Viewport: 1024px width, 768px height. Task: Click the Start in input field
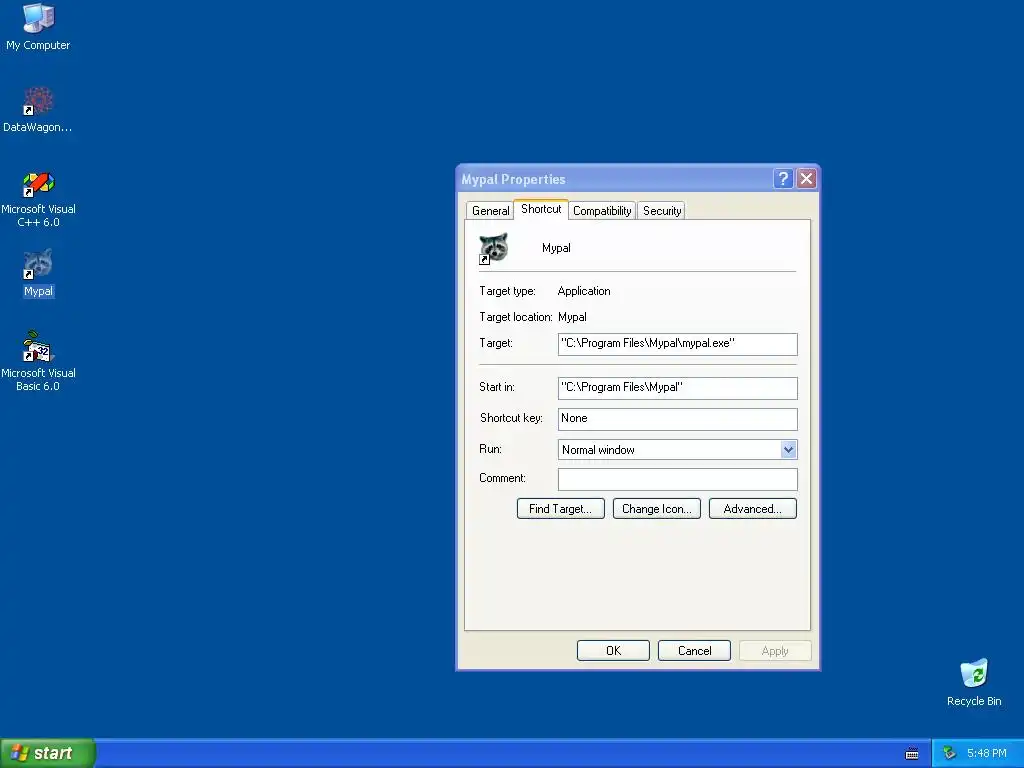tap(677, 388)
